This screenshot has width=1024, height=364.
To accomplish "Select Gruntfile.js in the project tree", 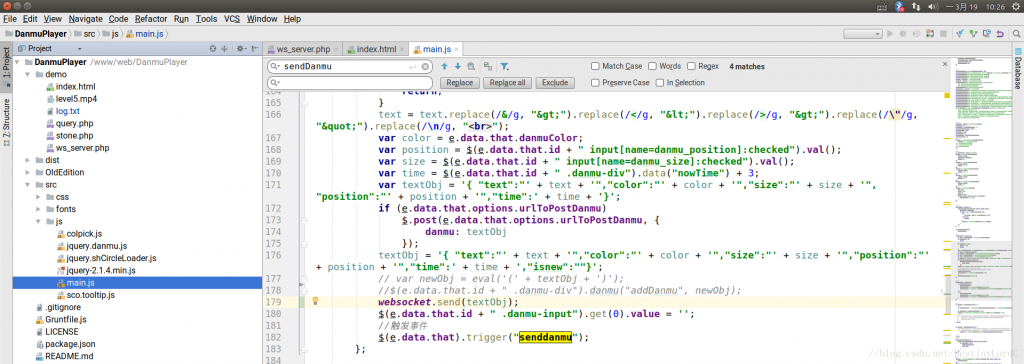I will pos(65,319).
